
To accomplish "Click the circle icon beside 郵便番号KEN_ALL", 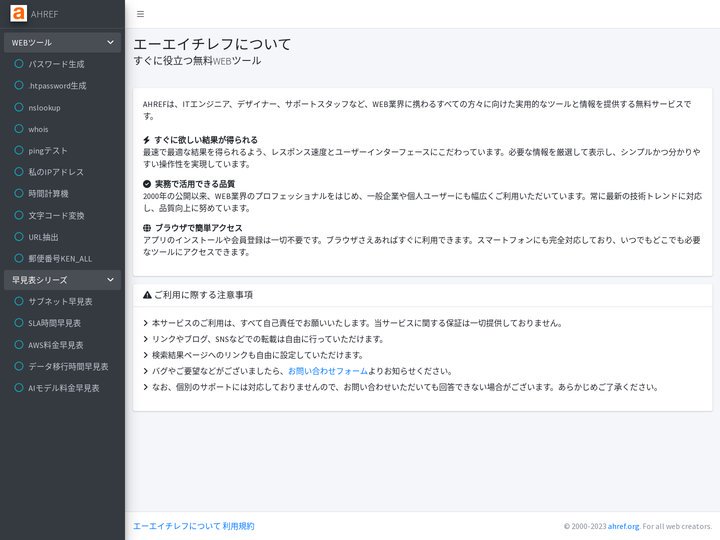I will pos(19,259).
